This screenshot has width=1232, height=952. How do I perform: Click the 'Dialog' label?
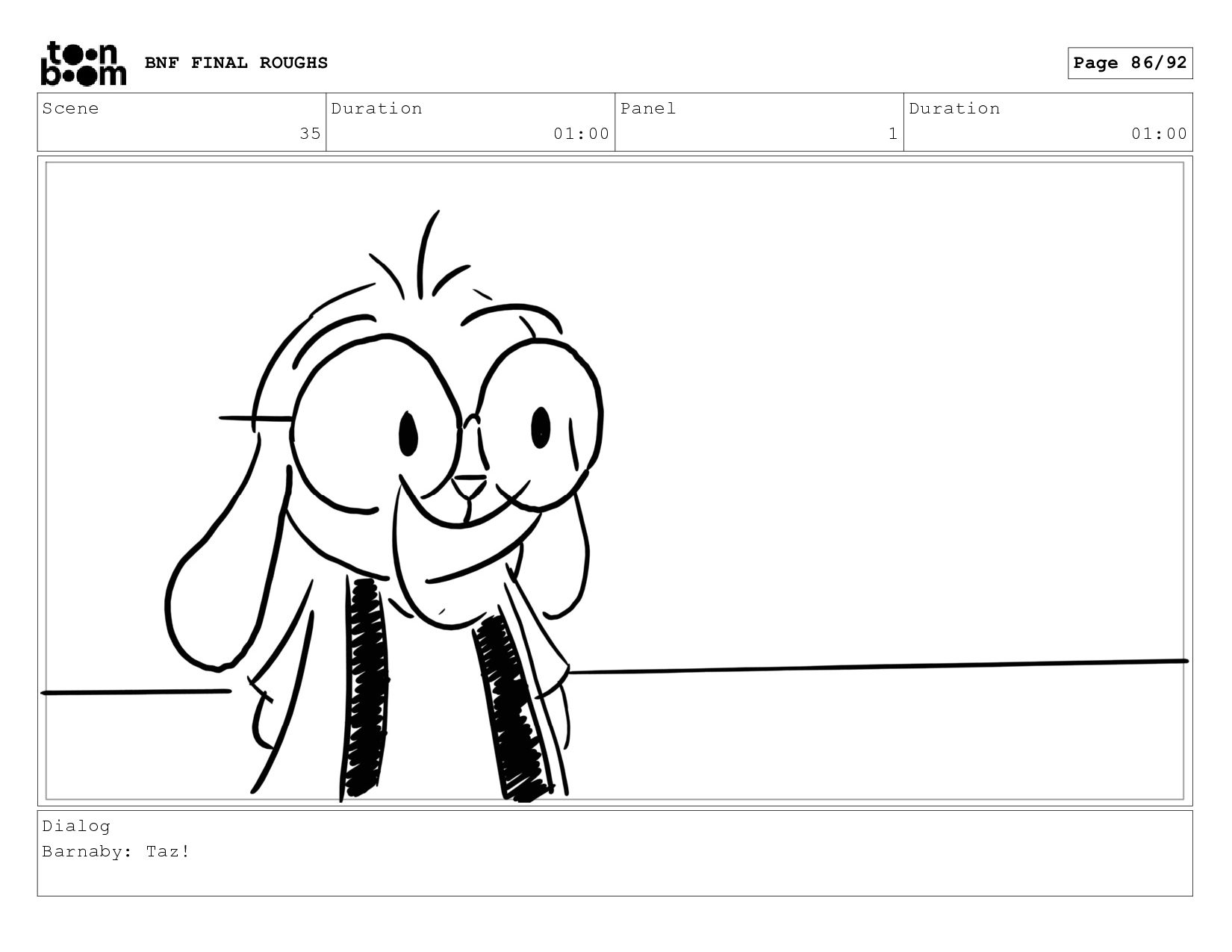click(76, 826)
